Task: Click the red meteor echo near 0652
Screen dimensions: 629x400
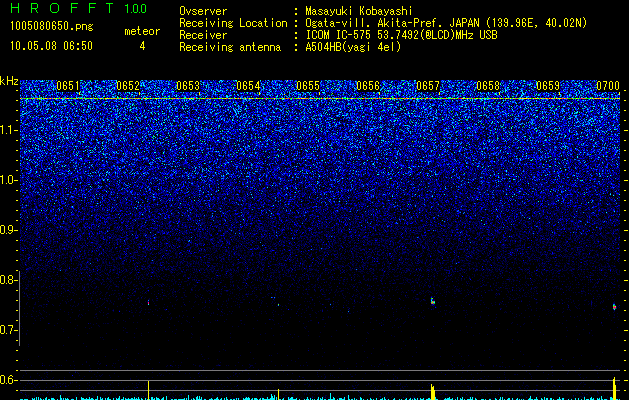Action: click(x=148, y=302)
